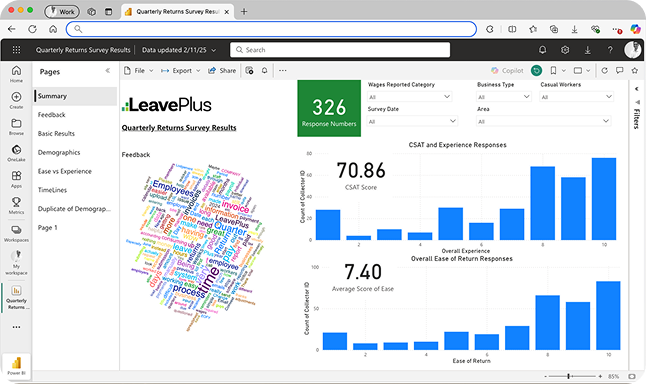Refresh the report visuals
This screenshot has height=384, width=646.
604,70
